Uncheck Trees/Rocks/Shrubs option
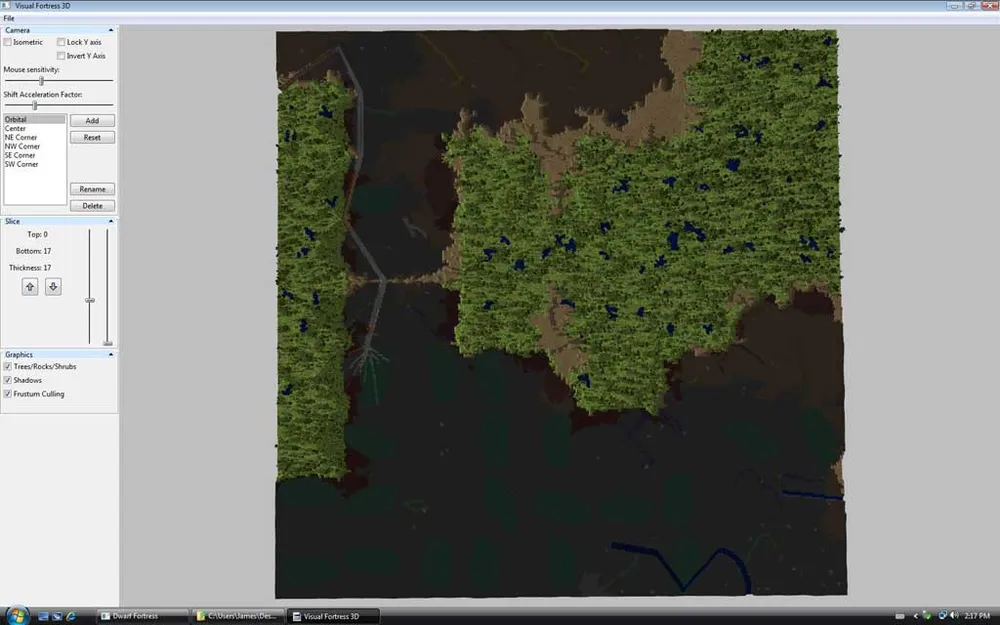 click(x=7, y=367)
